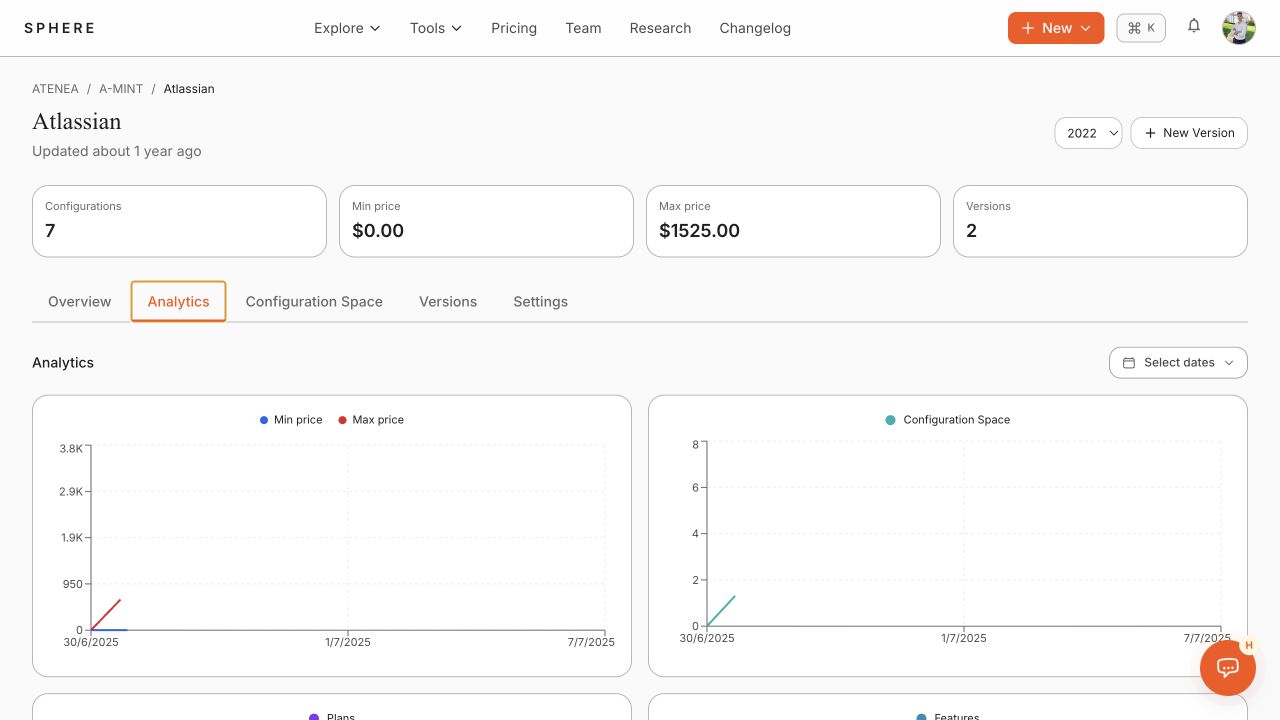Open the Research page
Screen dimensions: 1280x720
tap(660, 28)
